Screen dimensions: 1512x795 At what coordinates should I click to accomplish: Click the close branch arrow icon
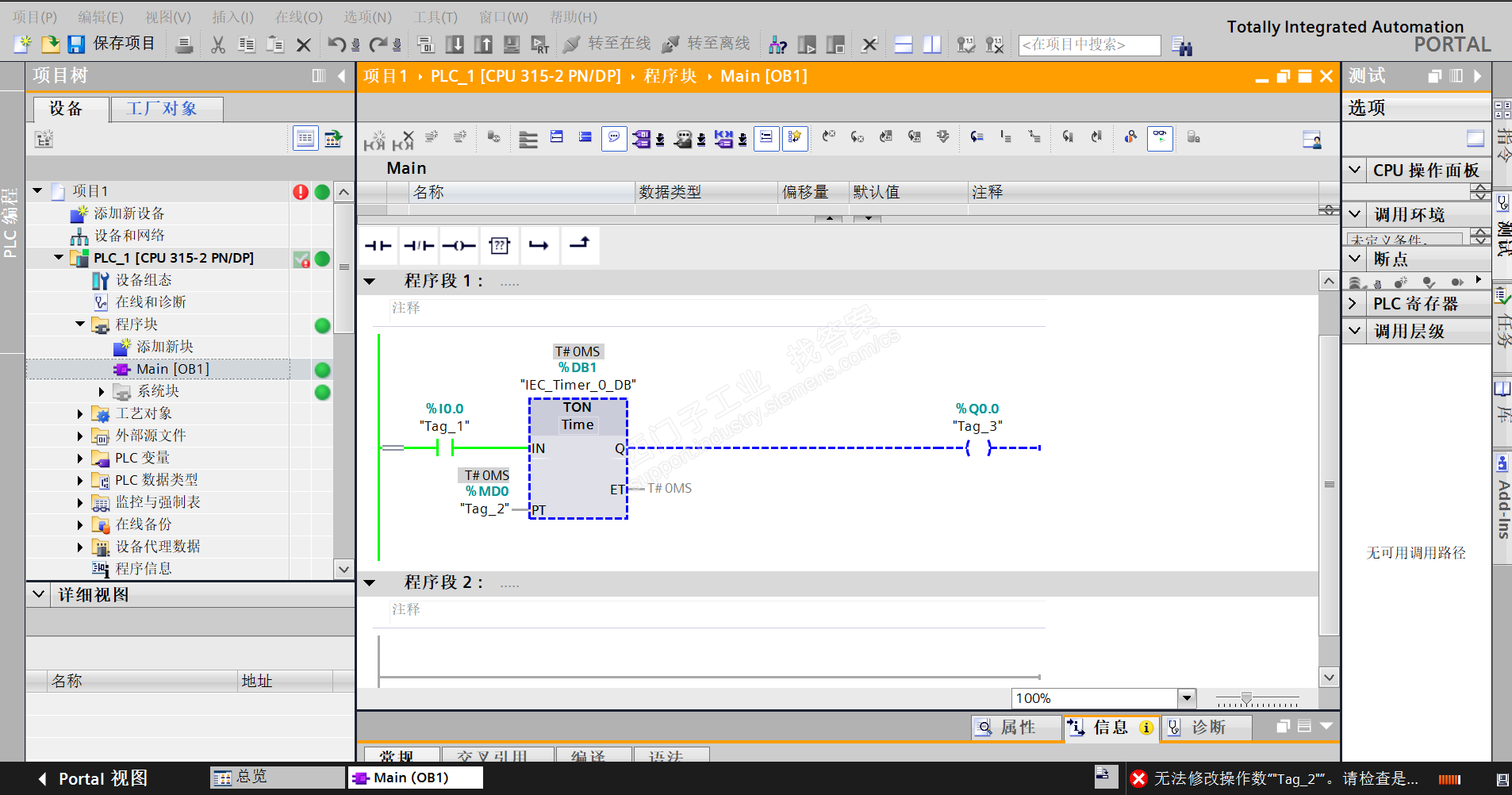(x=580, y=245)
